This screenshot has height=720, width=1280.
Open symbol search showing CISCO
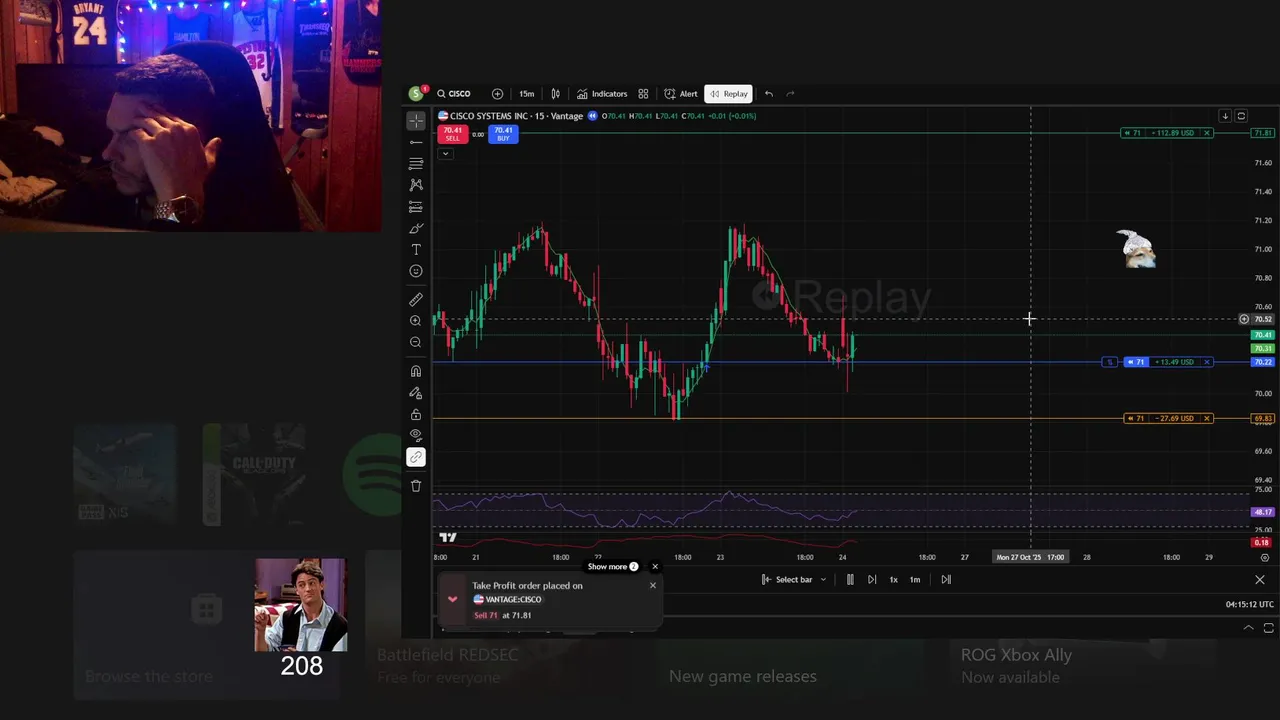(454, 94)
